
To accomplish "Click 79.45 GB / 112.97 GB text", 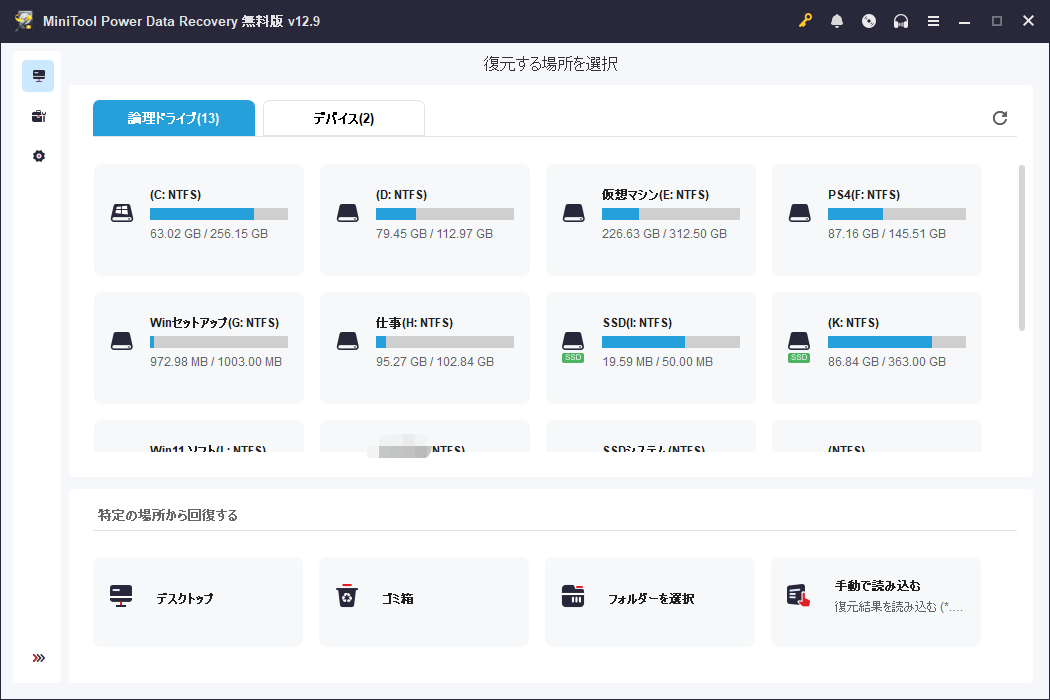I will [x=435, y=234].
